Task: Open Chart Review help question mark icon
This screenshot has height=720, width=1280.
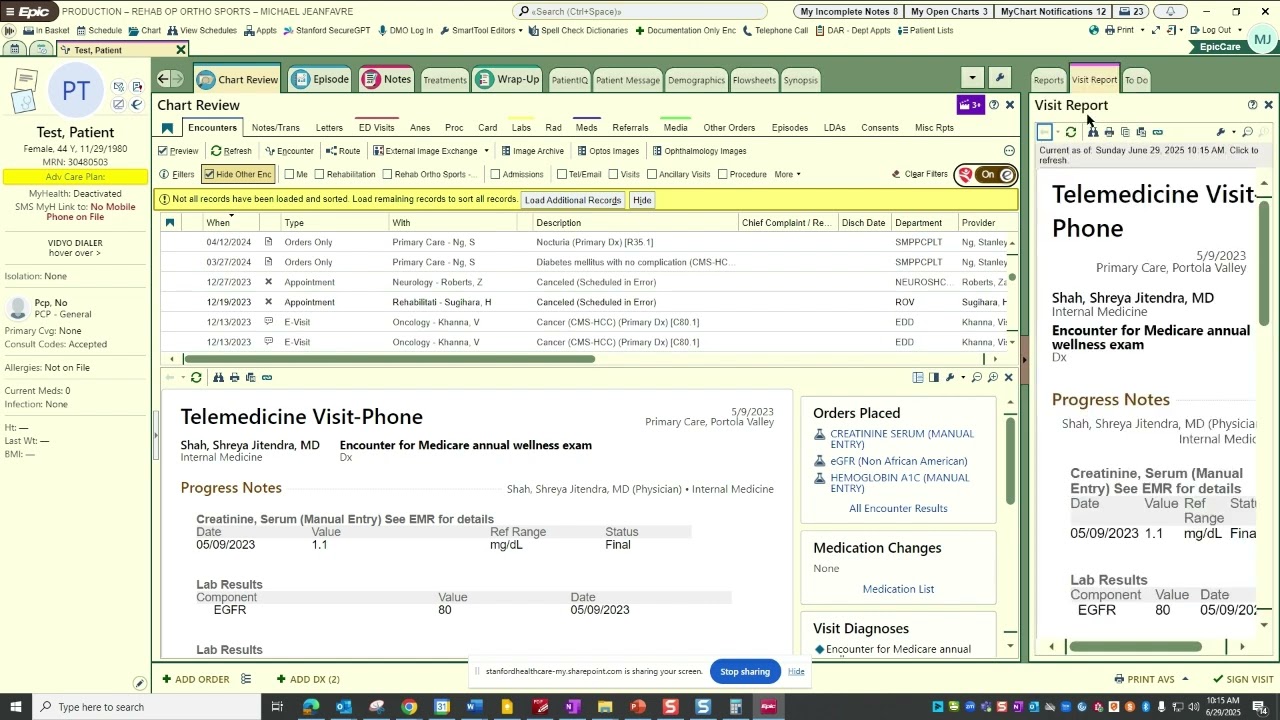Action: pos(994,105)
